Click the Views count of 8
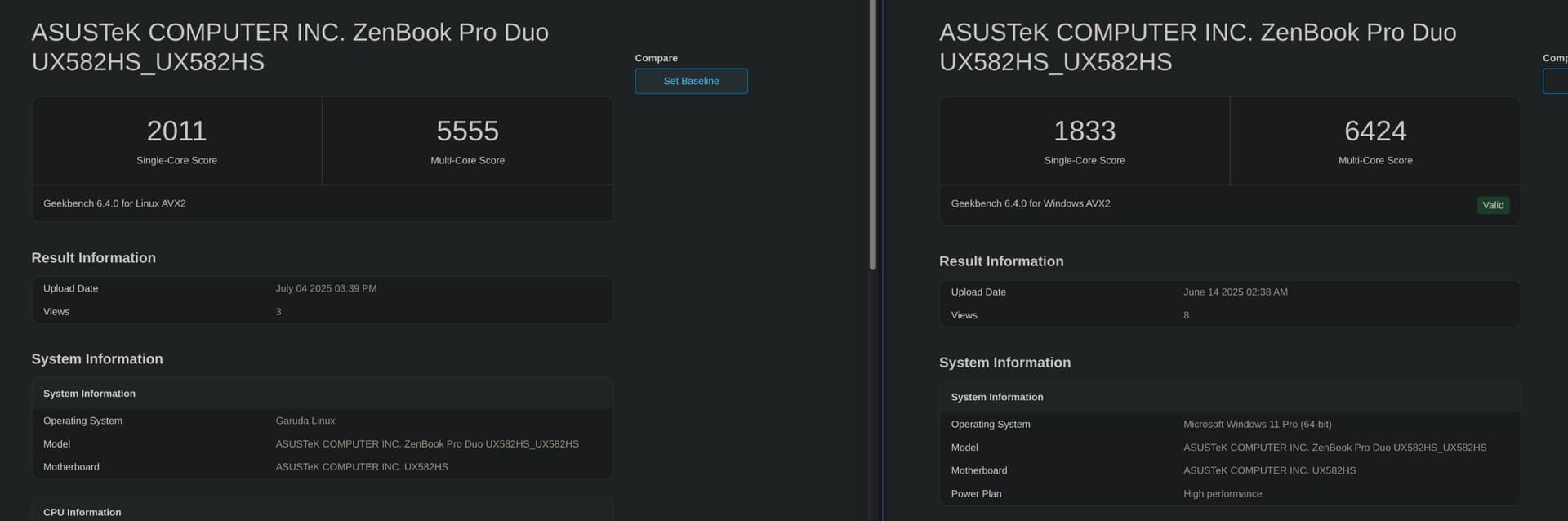This screenshot has height=521, width=1568. 1187,315
